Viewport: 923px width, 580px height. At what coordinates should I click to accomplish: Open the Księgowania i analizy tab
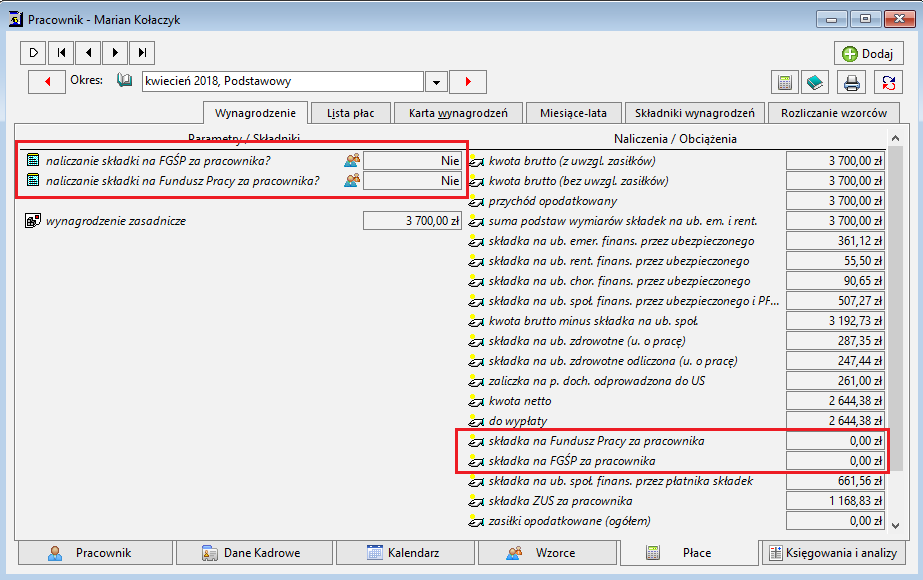pyautogui.click(x=834, y=553)
